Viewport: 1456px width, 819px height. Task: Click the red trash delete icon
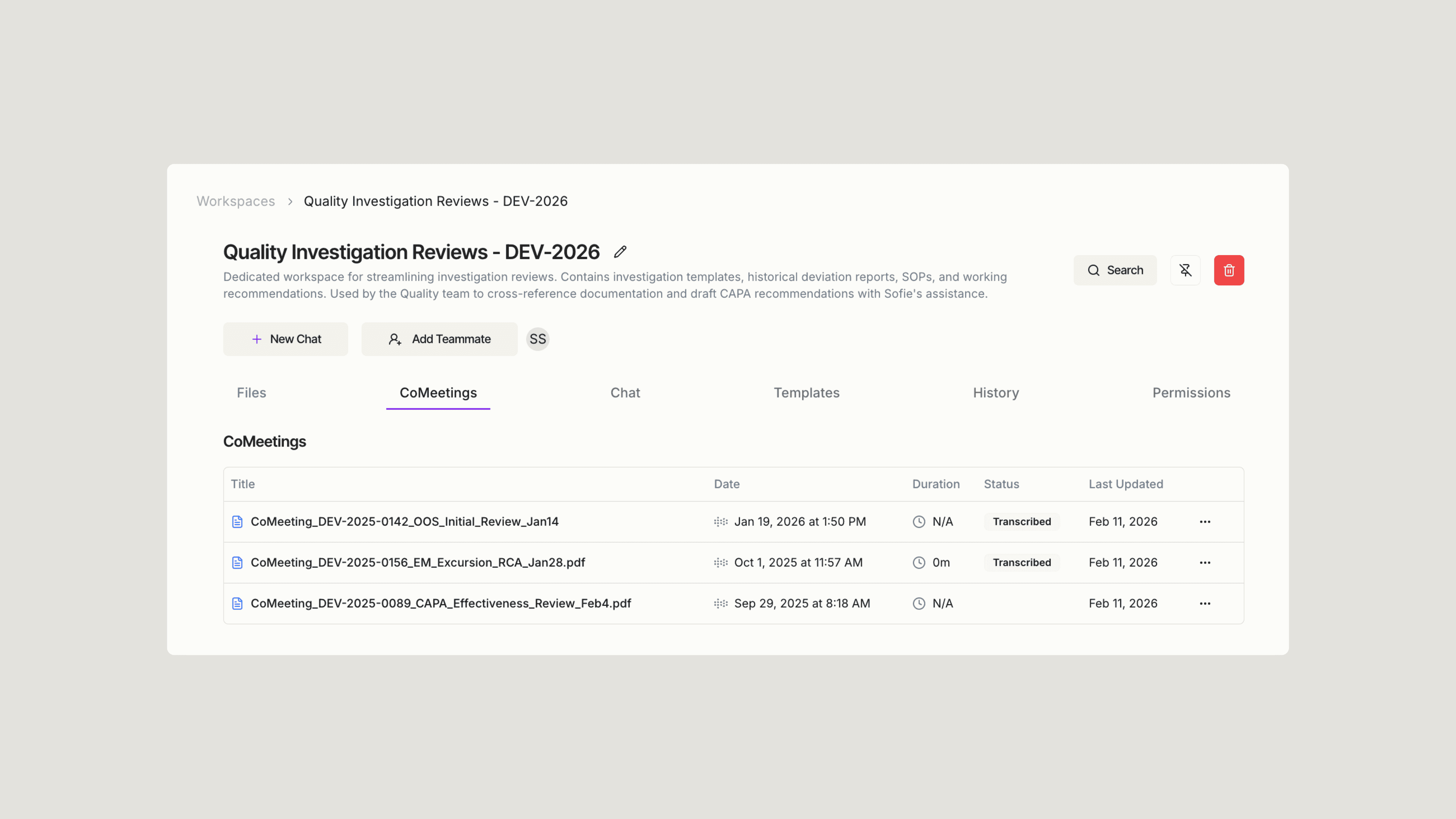point(1229,270)
